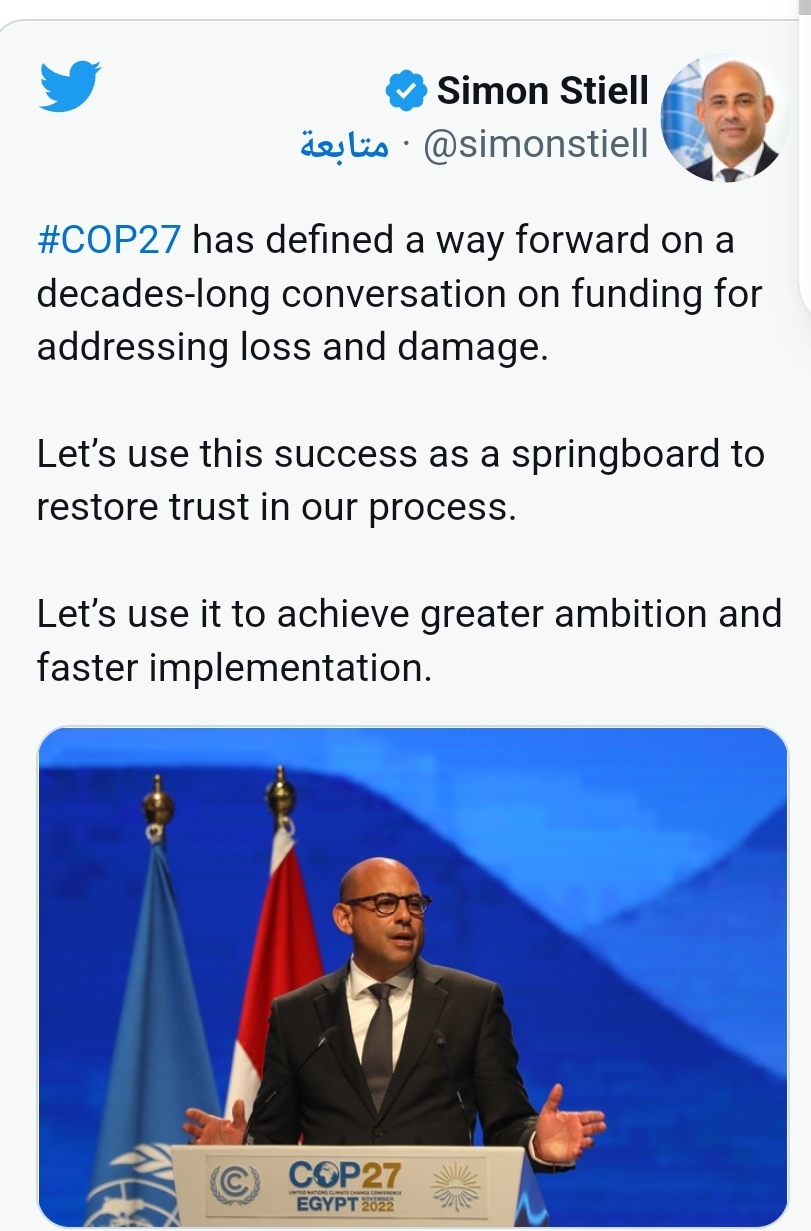Screen dimensions: 811x1231
Task: Open the attached COP27 speech photo
Action: [412, 975]
